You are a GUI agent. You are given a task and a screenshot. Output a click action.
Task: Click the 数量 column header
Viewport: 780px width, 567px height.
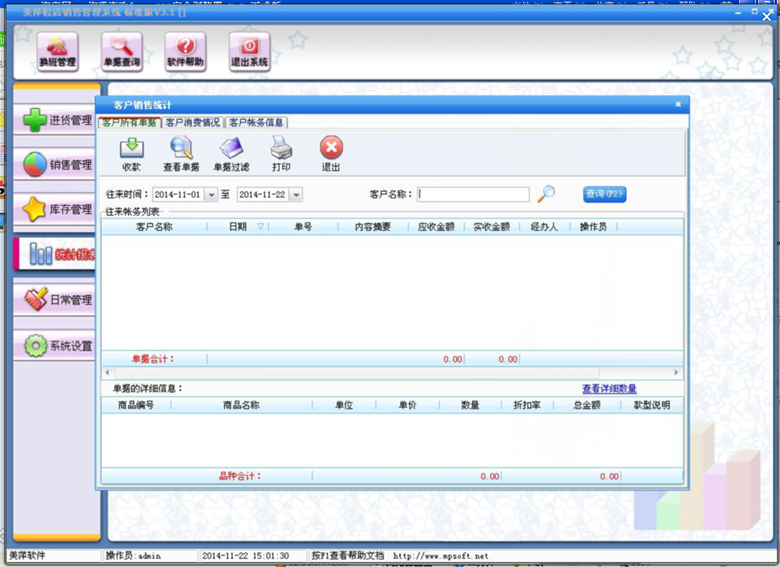coord(470,405)
